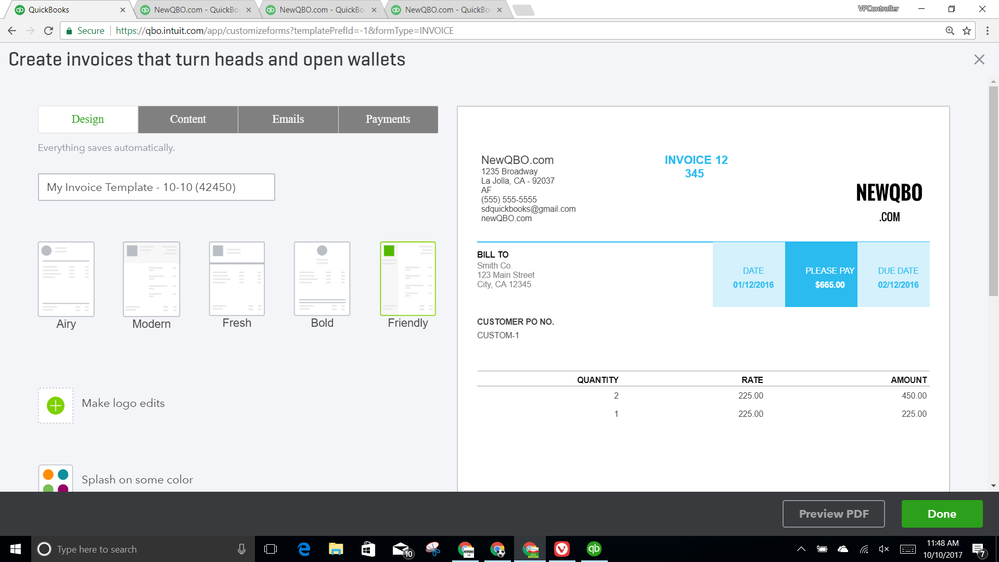Click the Splash on some color label
The image size is (999, 562).
(137, 480)
